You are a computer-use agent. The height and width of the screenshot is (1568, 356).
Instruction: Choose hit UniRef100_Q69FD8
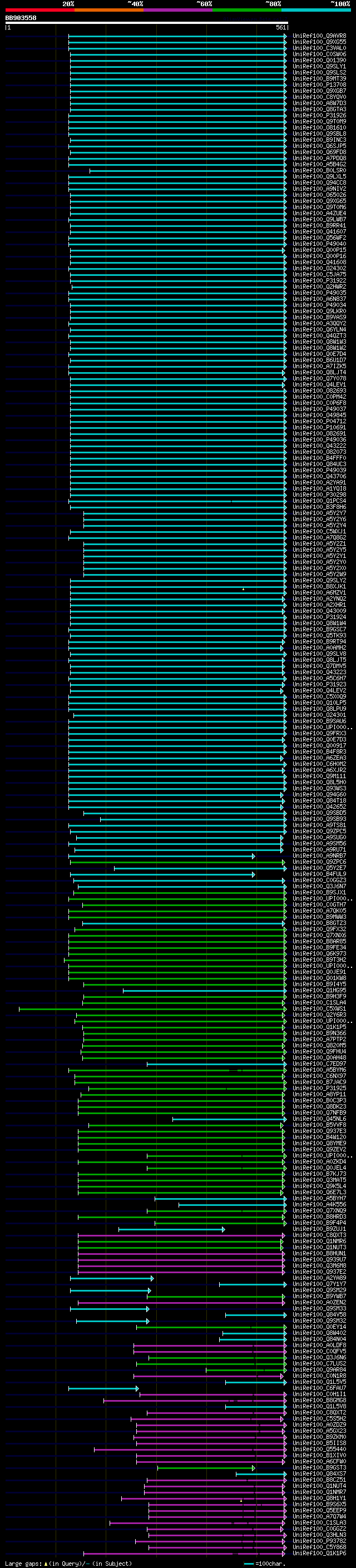pos(319,152)
